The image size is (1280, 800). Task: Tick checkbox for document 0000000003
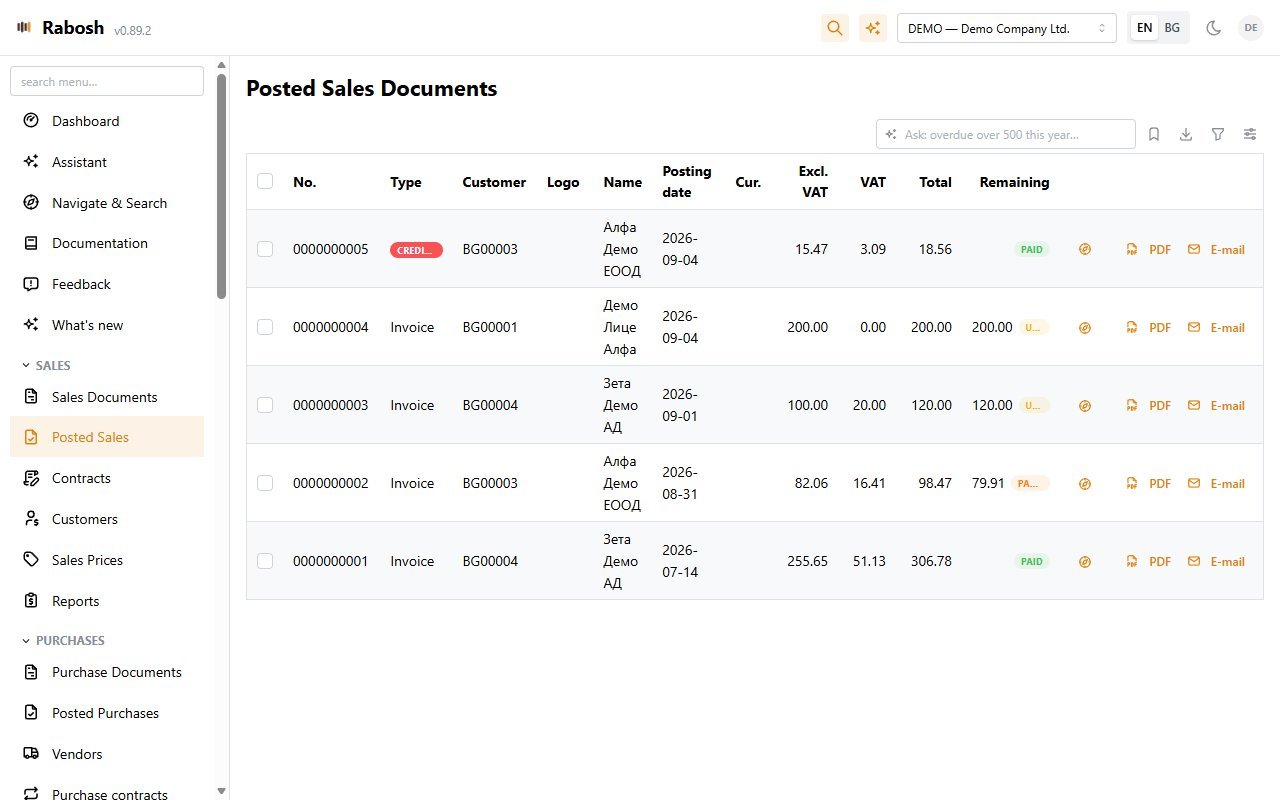click(x=265, y=405)
